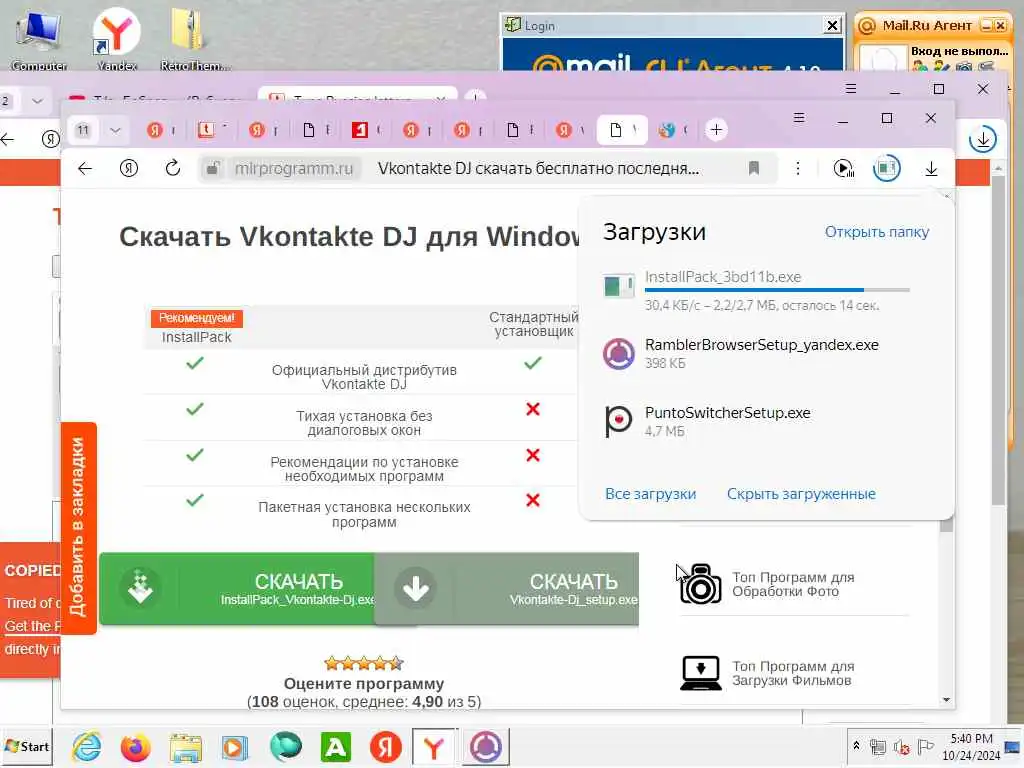Click grey СКАЧАТЬ Vkontakte-Dj_setup.exe button
Screen dimensions: 1024x768
tap(507, 588)
